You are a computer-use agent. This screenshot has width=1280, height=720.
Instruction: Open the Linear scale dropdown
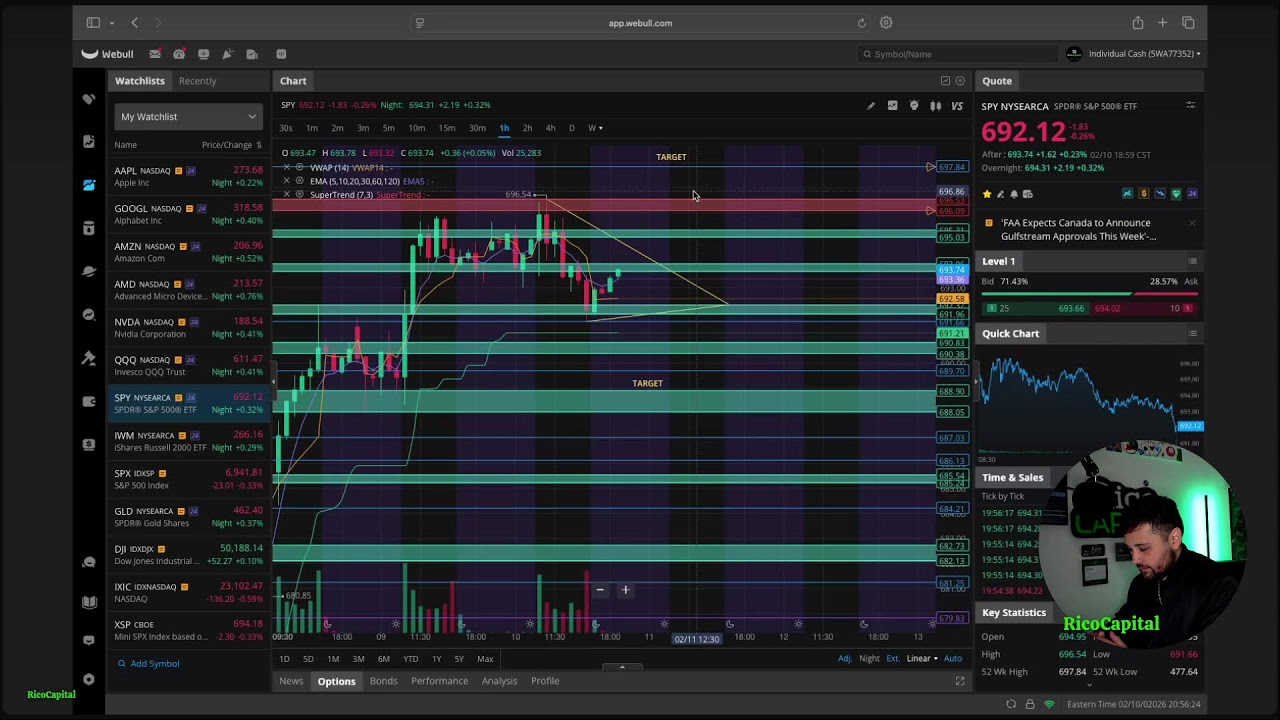pyautogui.click(x=922, y=659)
